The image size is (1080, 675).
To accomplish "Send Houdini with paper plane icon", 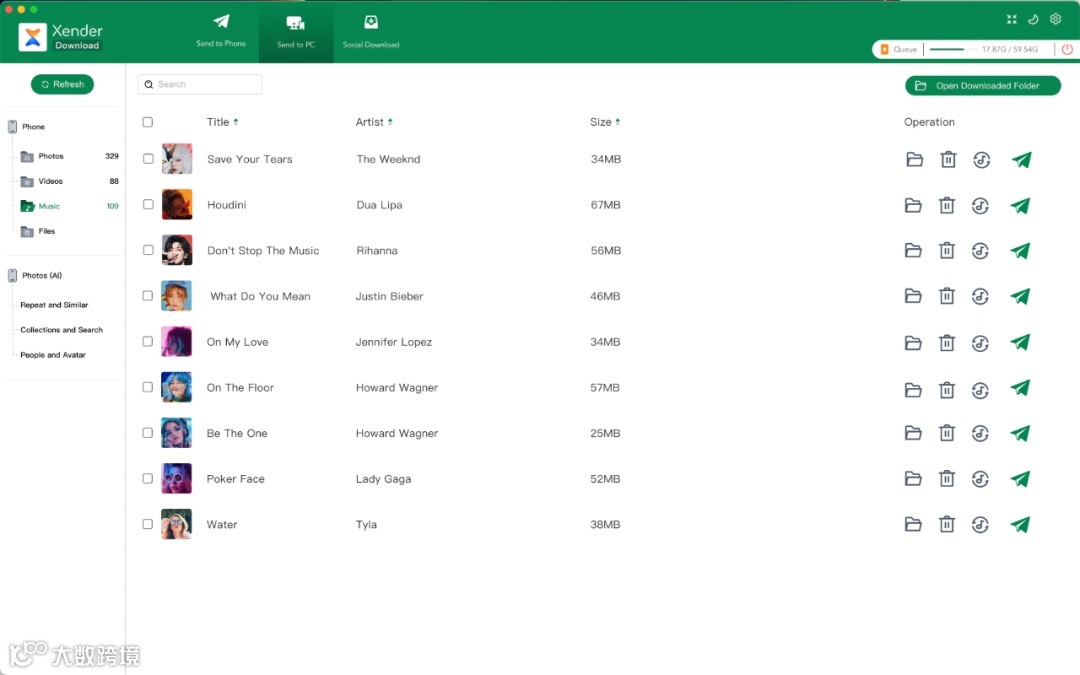I will click(x=1020, y=205).
